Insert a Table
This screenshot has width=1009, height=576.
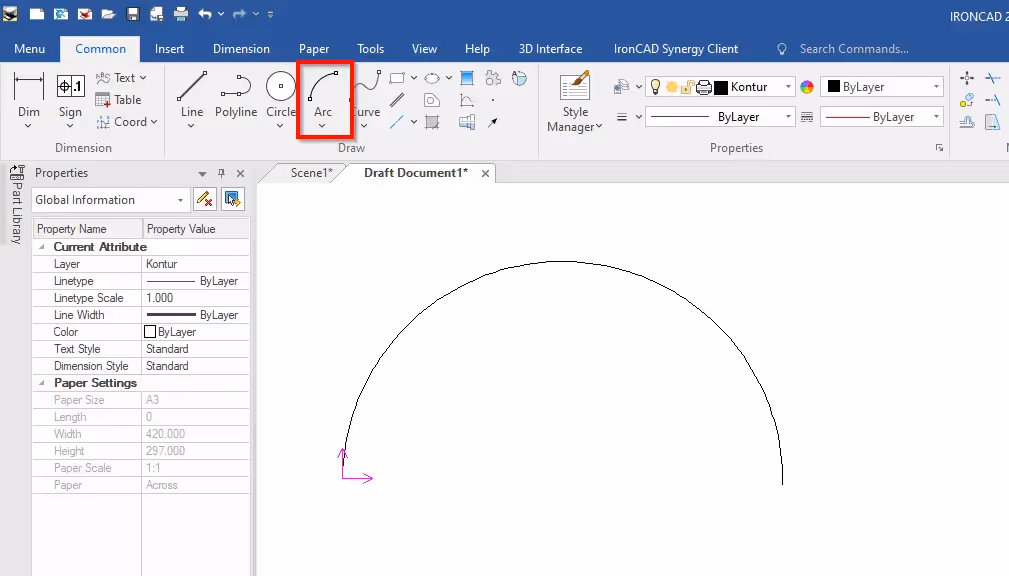[118, 100]
